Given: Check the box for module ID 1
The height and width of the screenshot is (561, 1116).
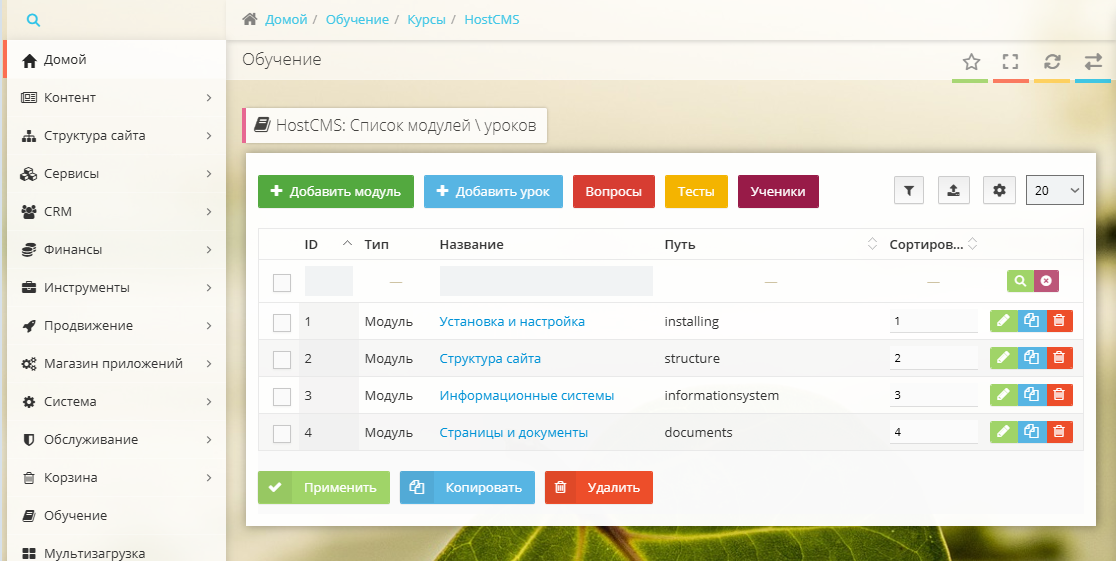Looking at the screenshot, I should 282,322.
